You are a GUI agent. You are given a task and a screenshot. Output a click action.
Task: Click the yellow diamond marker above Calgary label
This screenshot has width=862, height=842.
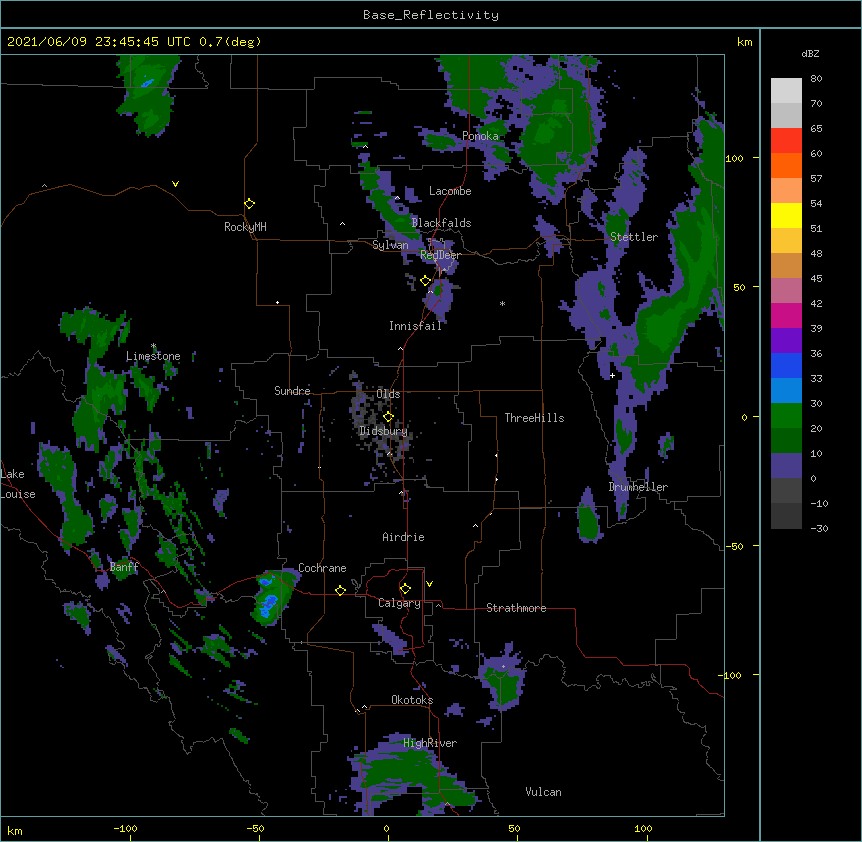coord(405,589)
